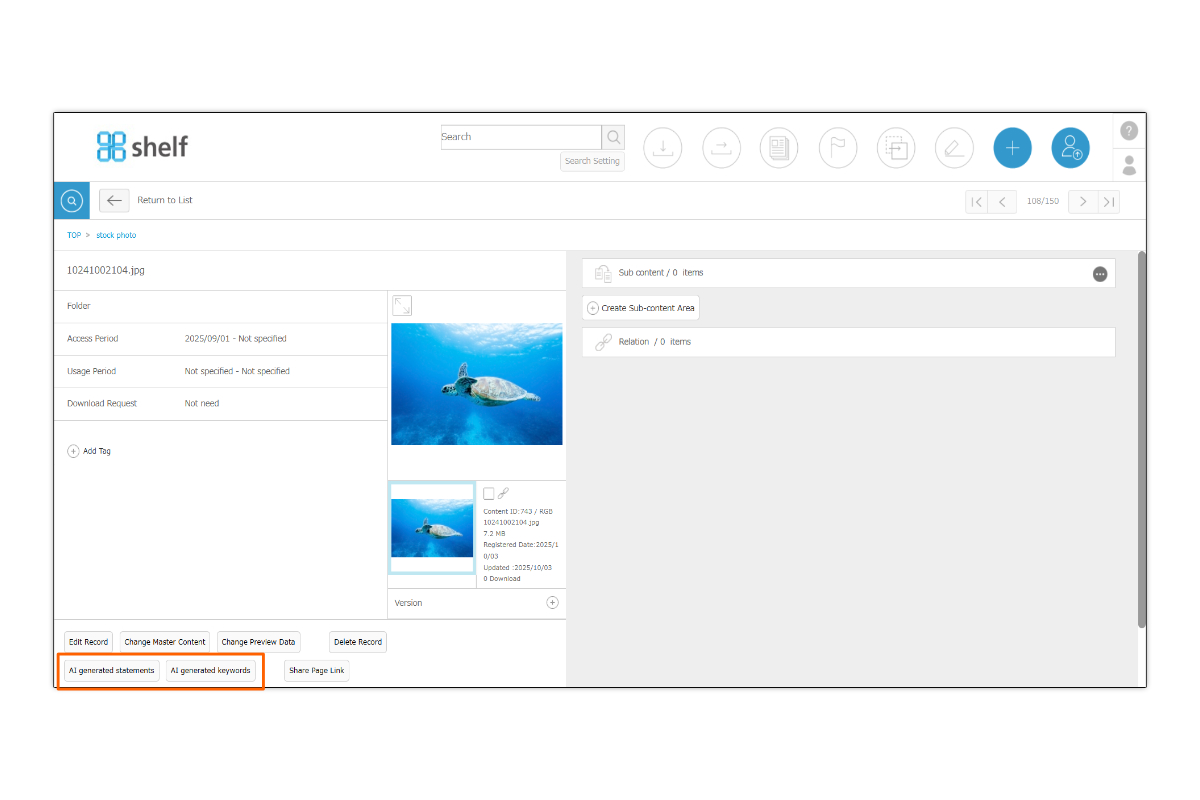1200x800 pixels.
Task: Click Add Tag plus button
Action: click(x=73, y=451)
